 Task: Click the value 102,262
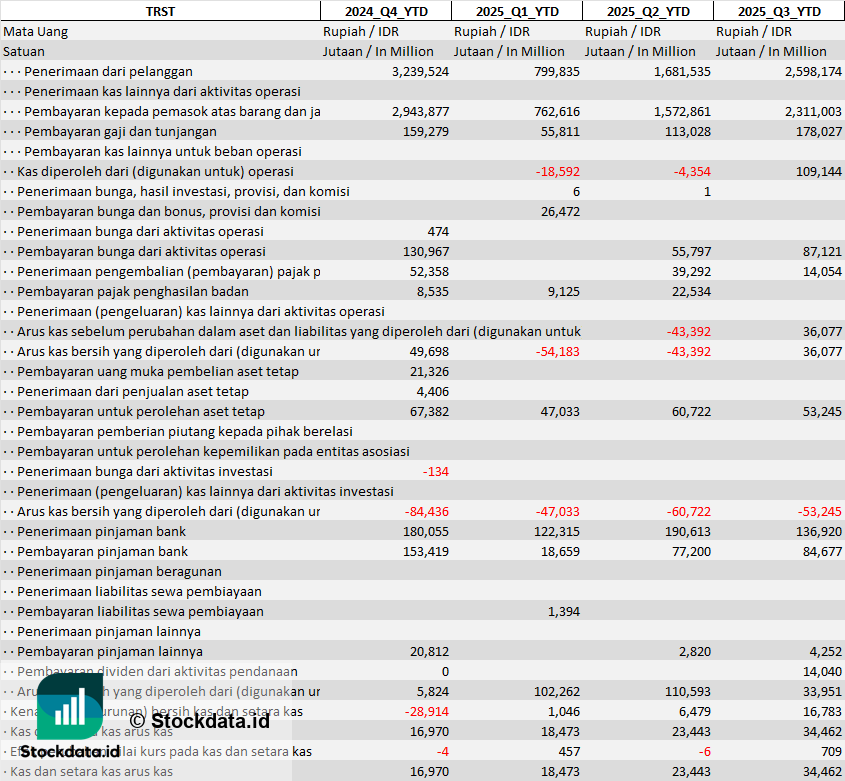point(557,692)
